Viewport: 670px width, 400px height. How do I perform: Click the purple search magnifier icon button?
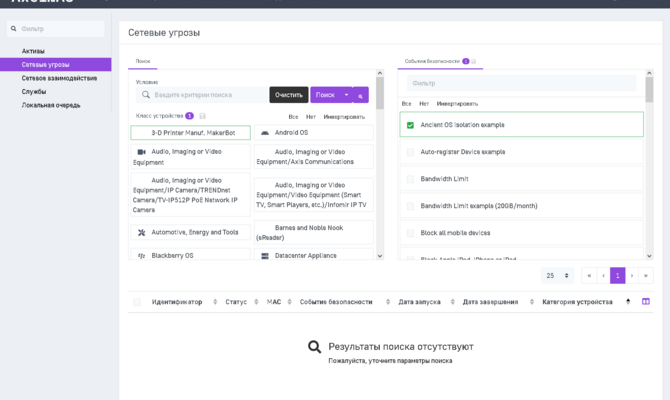(x=361, y=95)
